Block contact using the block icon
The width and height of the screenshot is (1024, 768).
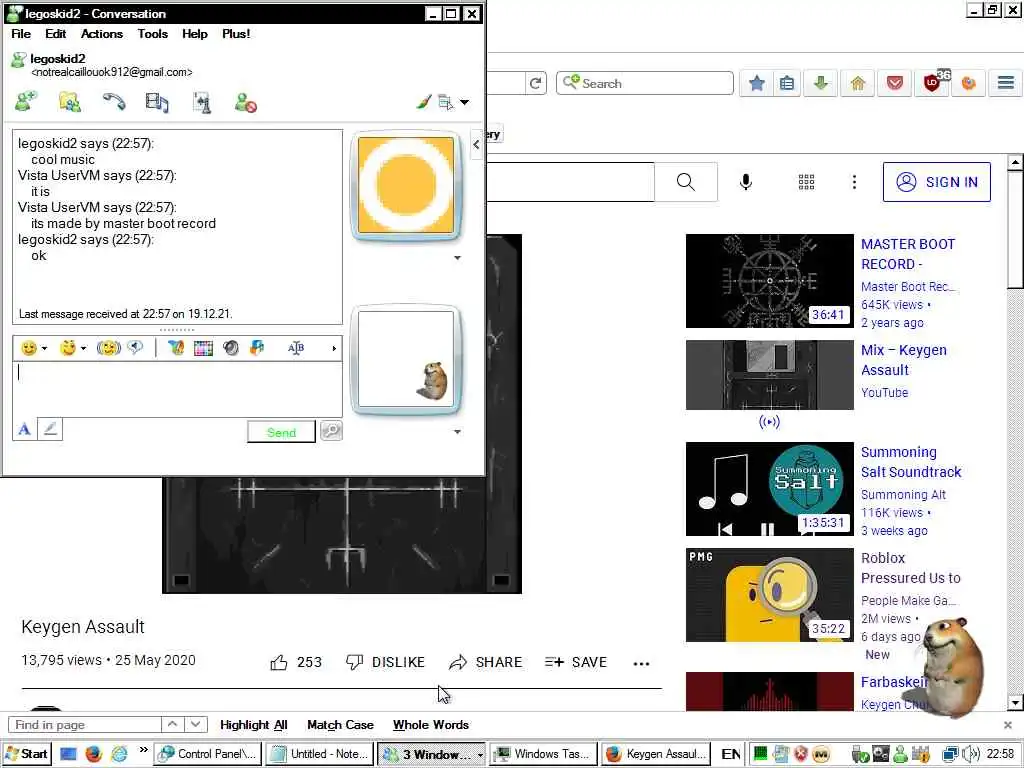click(246, 103)
